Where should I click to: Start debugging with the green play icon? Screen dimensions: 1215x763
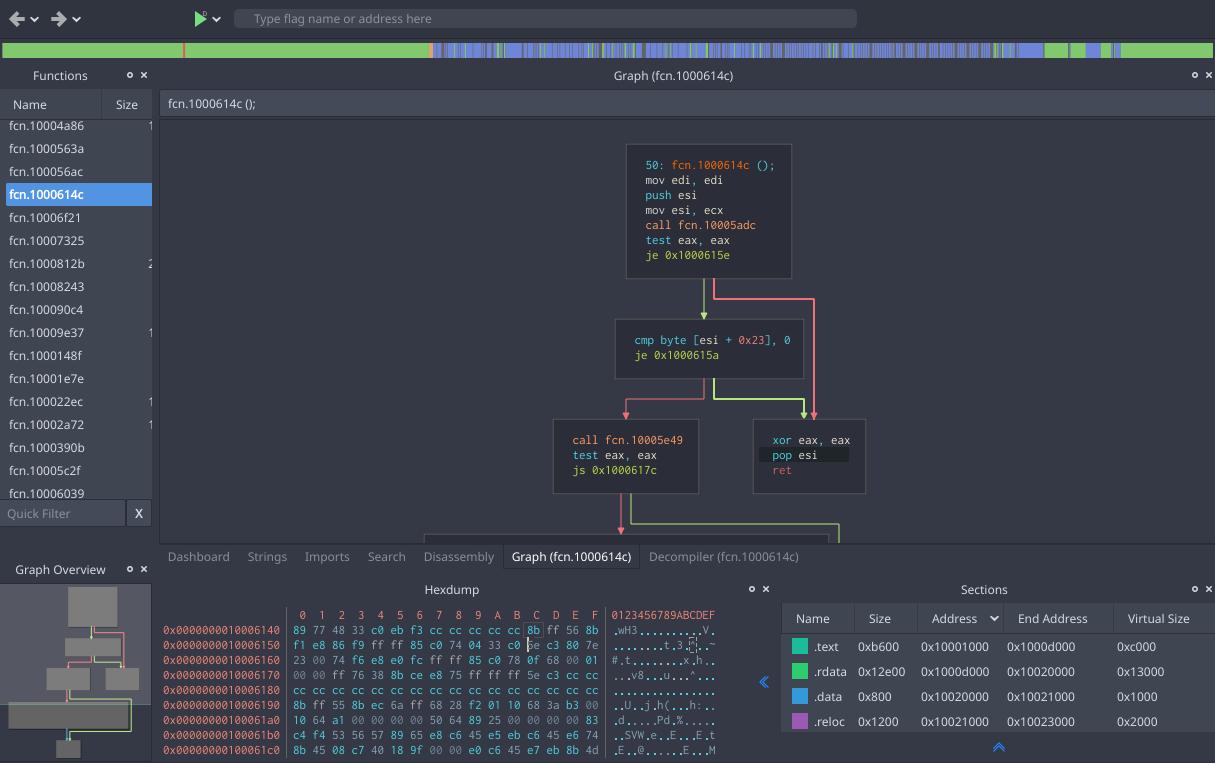(200, 18)
